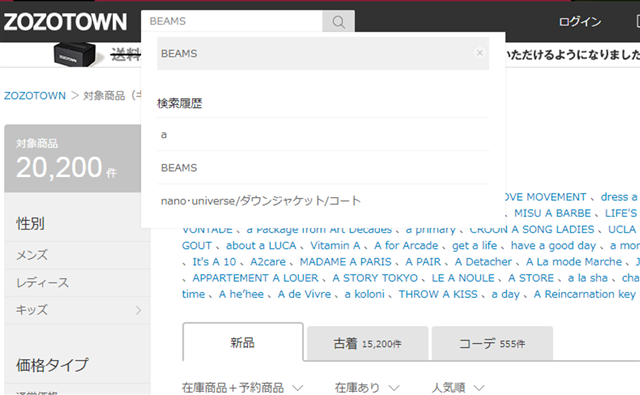The height and width of the screenshot is (395, 640).
Task: Filter by メンズ gender
Action: (x=77, y=255)
